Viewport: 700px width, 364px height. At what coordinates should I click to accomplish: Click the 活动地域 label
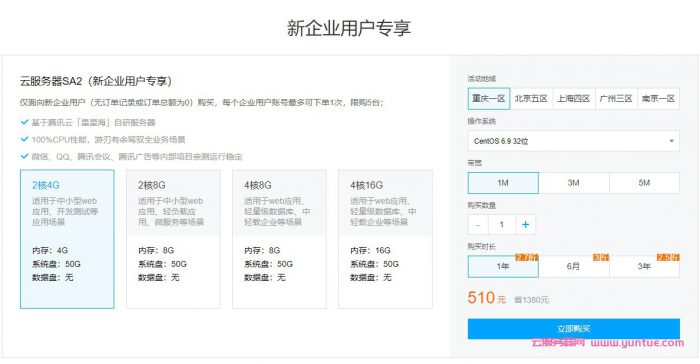click(x=482, y=79)
